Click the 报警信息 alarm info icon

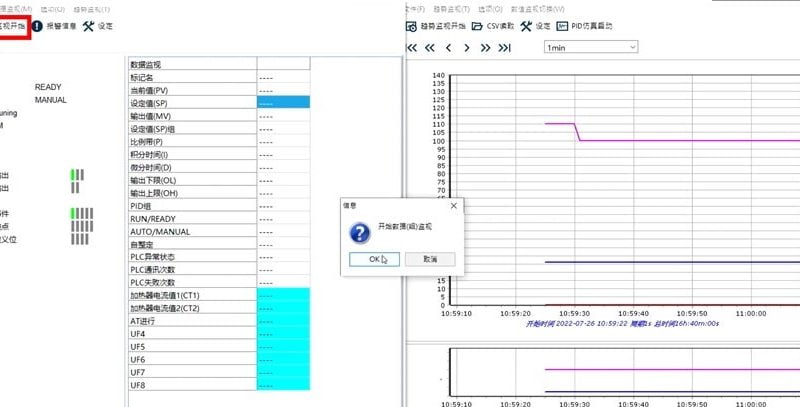point(38,27)
